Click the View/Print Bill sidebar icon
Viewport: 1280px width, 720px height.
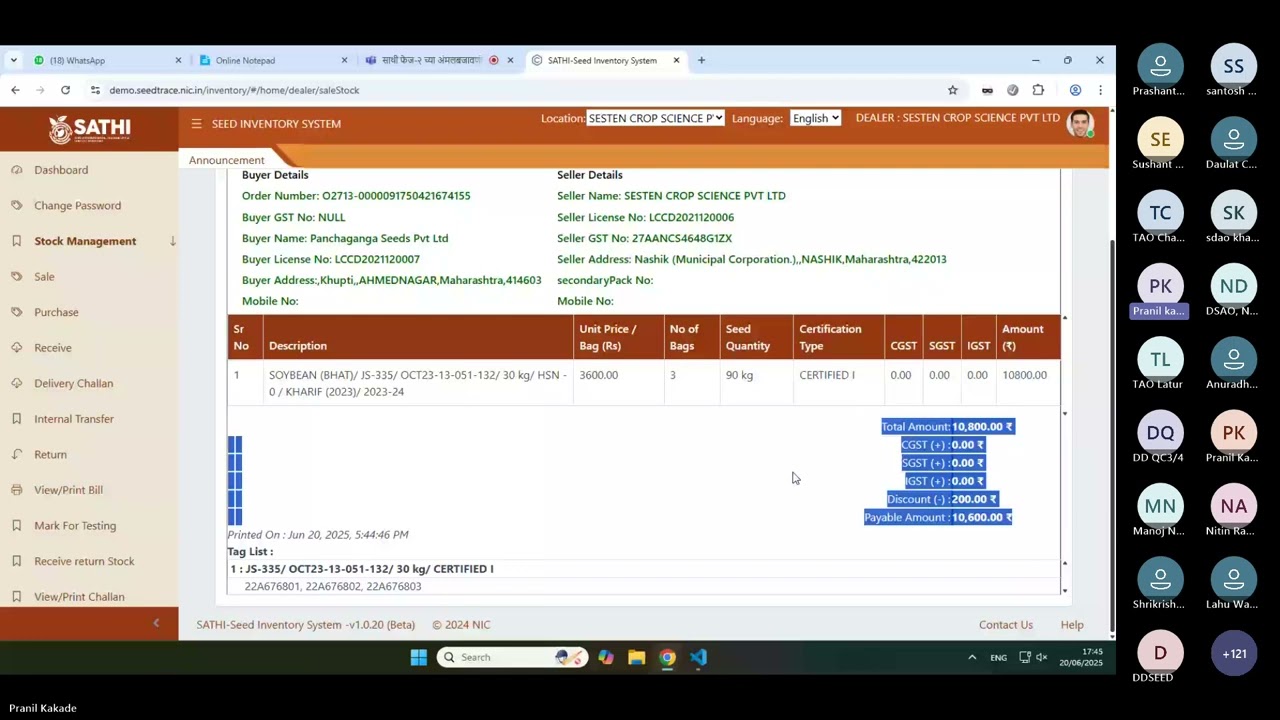pyautogui.click(x=17, y=490)
